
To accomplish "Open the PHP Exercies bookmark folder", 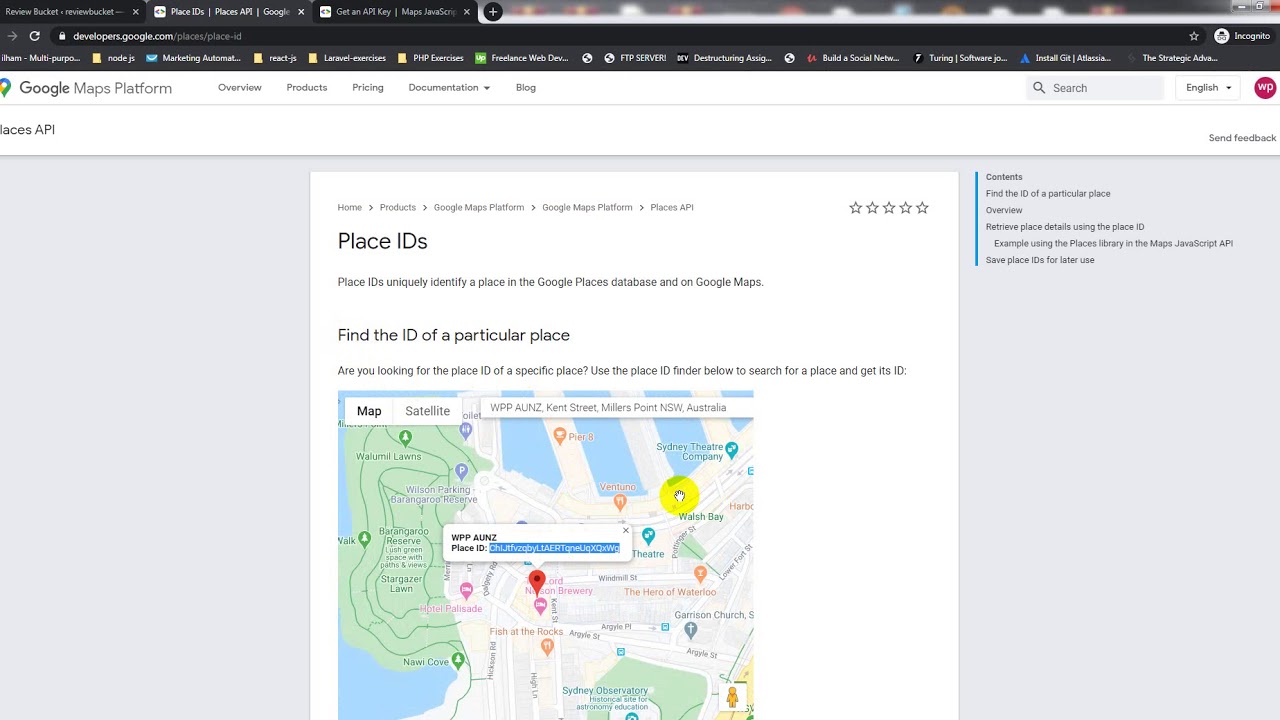I will (x=430, y=58).
